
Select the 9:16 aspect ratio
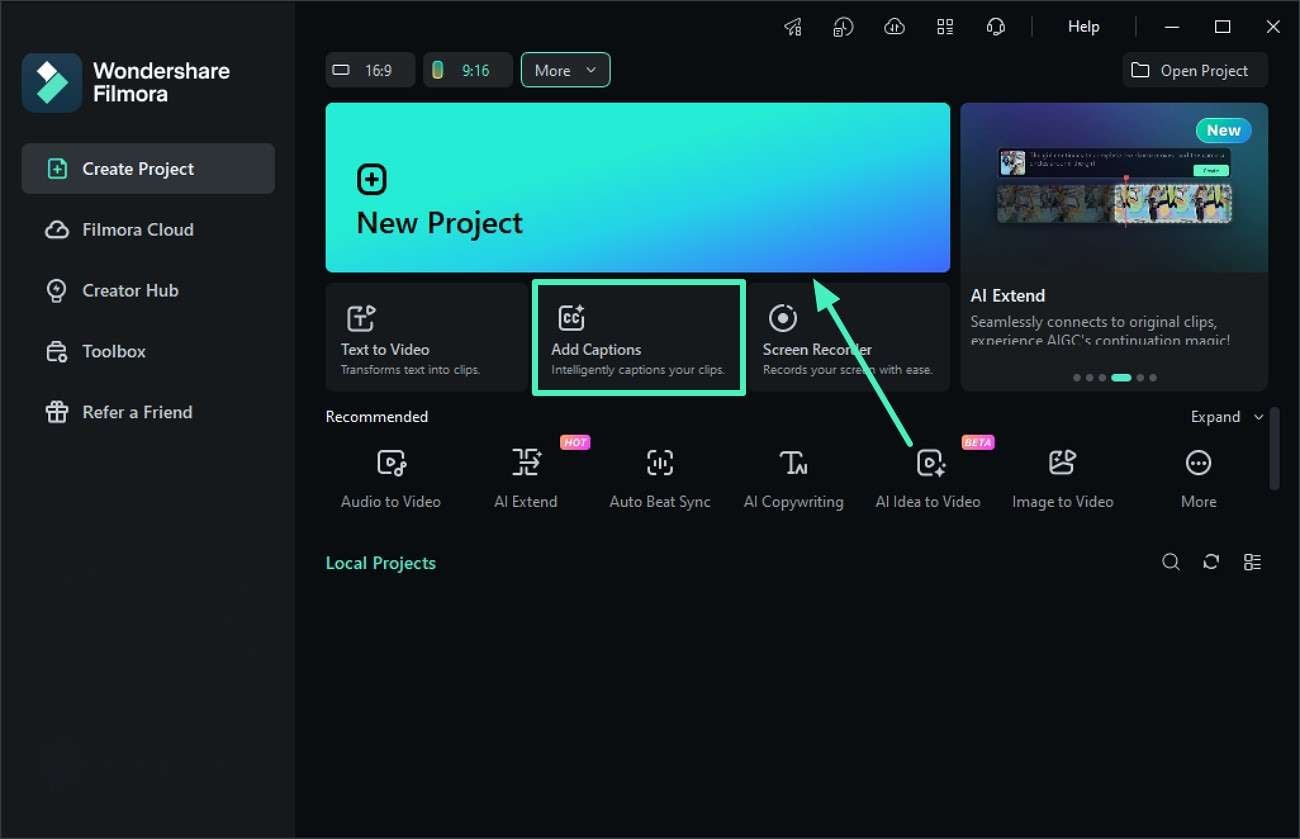click(x=468, y=70)
